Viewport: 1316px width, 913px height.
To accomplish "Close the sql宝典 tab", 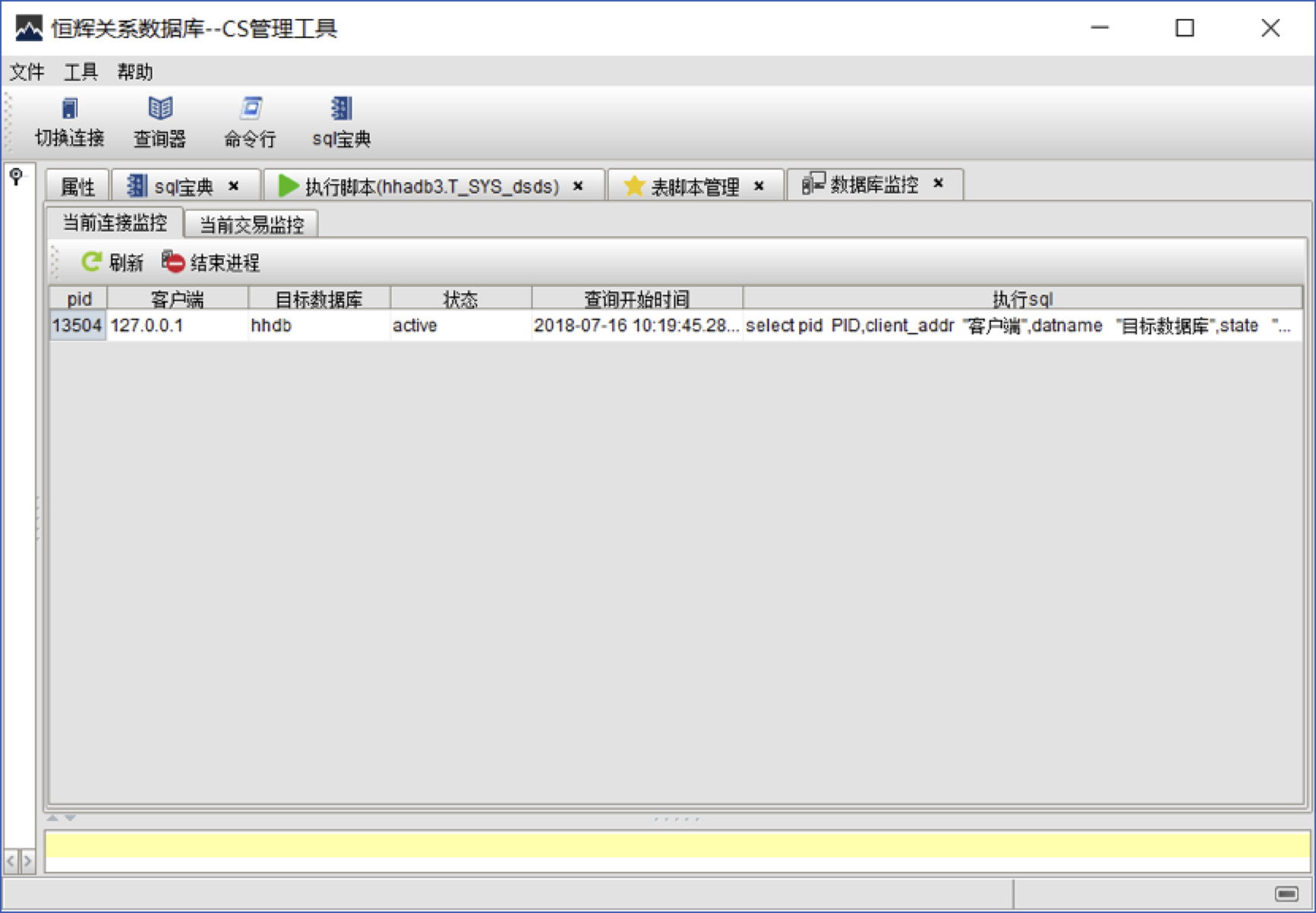I will point(234,186).
